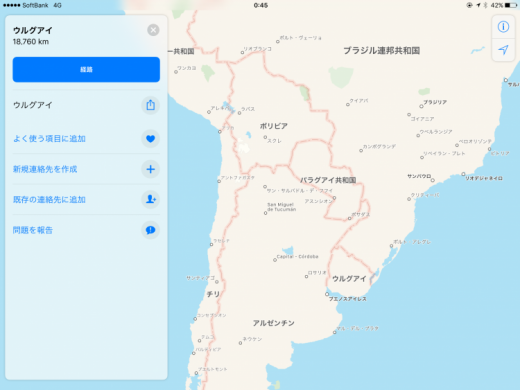
Task: Tap the battery indicator in status bar
Action: click(510, 5)
